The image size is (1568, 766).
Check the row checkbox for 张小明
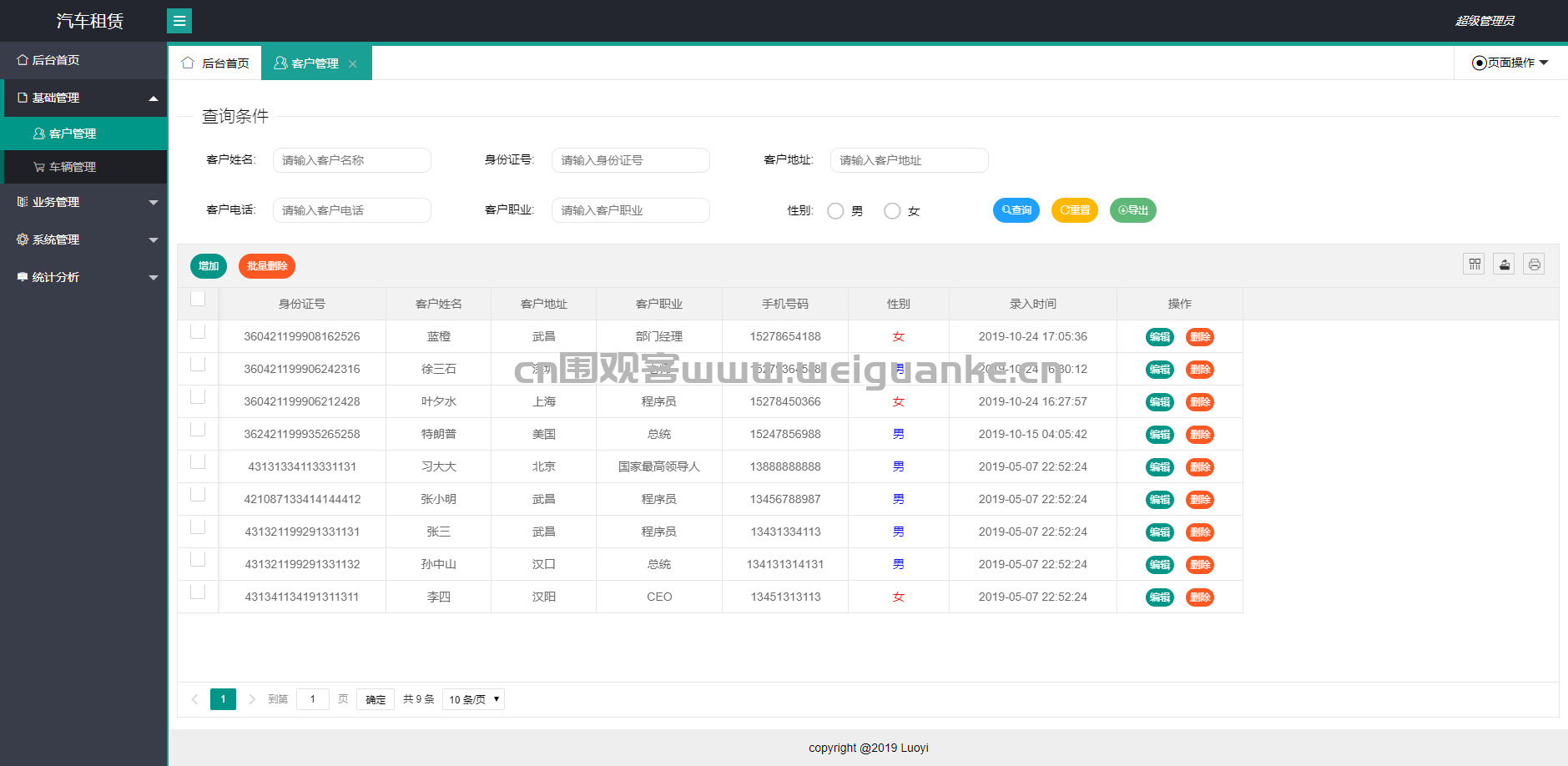coord(198,494)
